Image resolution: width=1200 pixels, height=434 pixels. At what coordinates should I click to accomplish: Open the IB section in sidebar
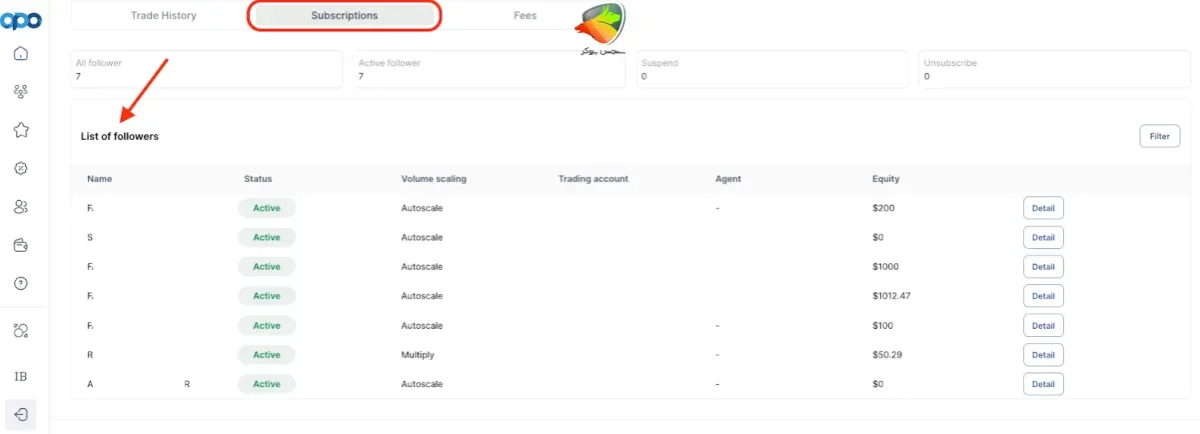pos(21,376)
